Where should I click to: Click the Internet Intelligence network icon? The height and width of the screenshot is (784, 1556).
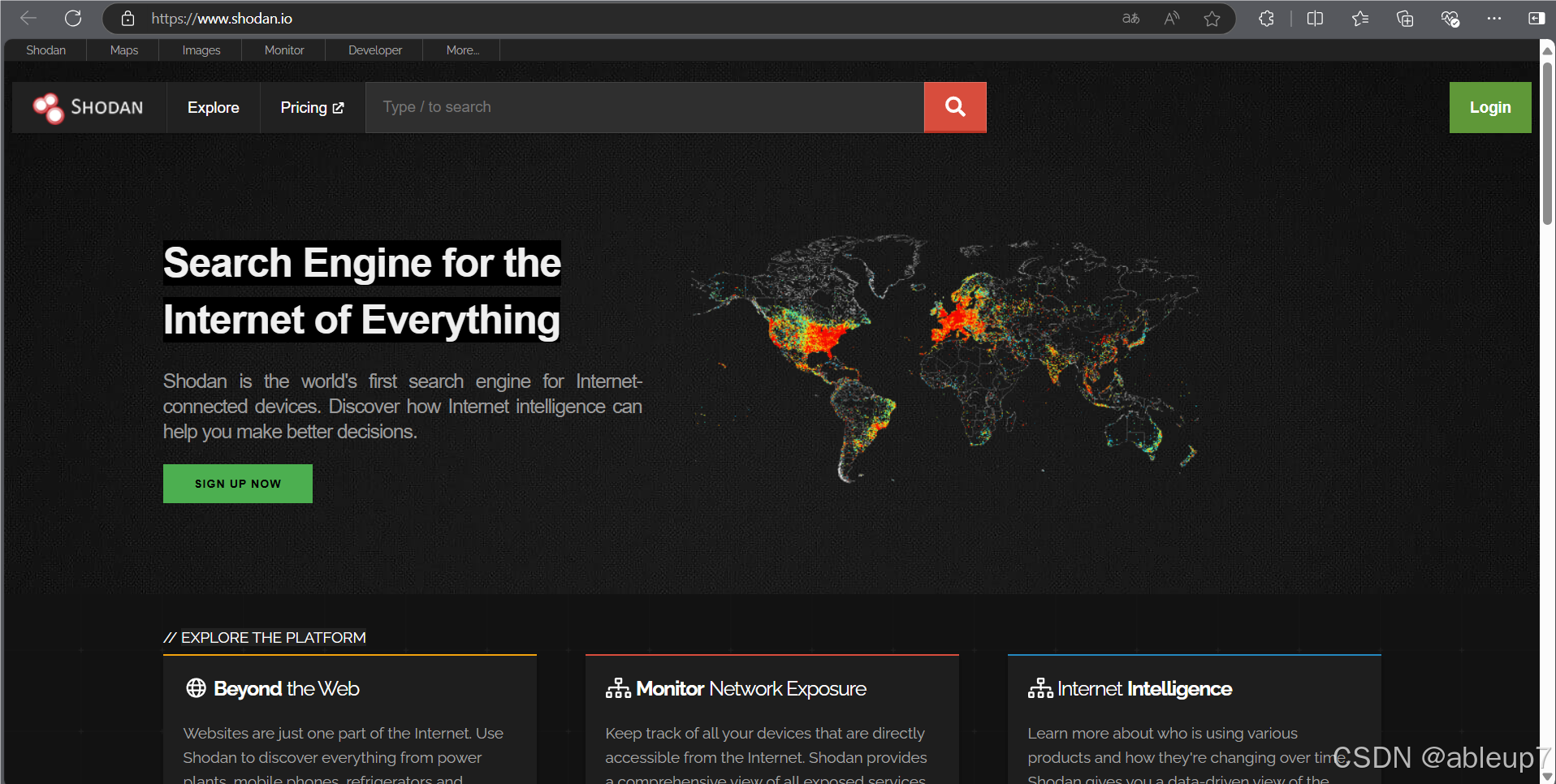[x=1040, y=688]
